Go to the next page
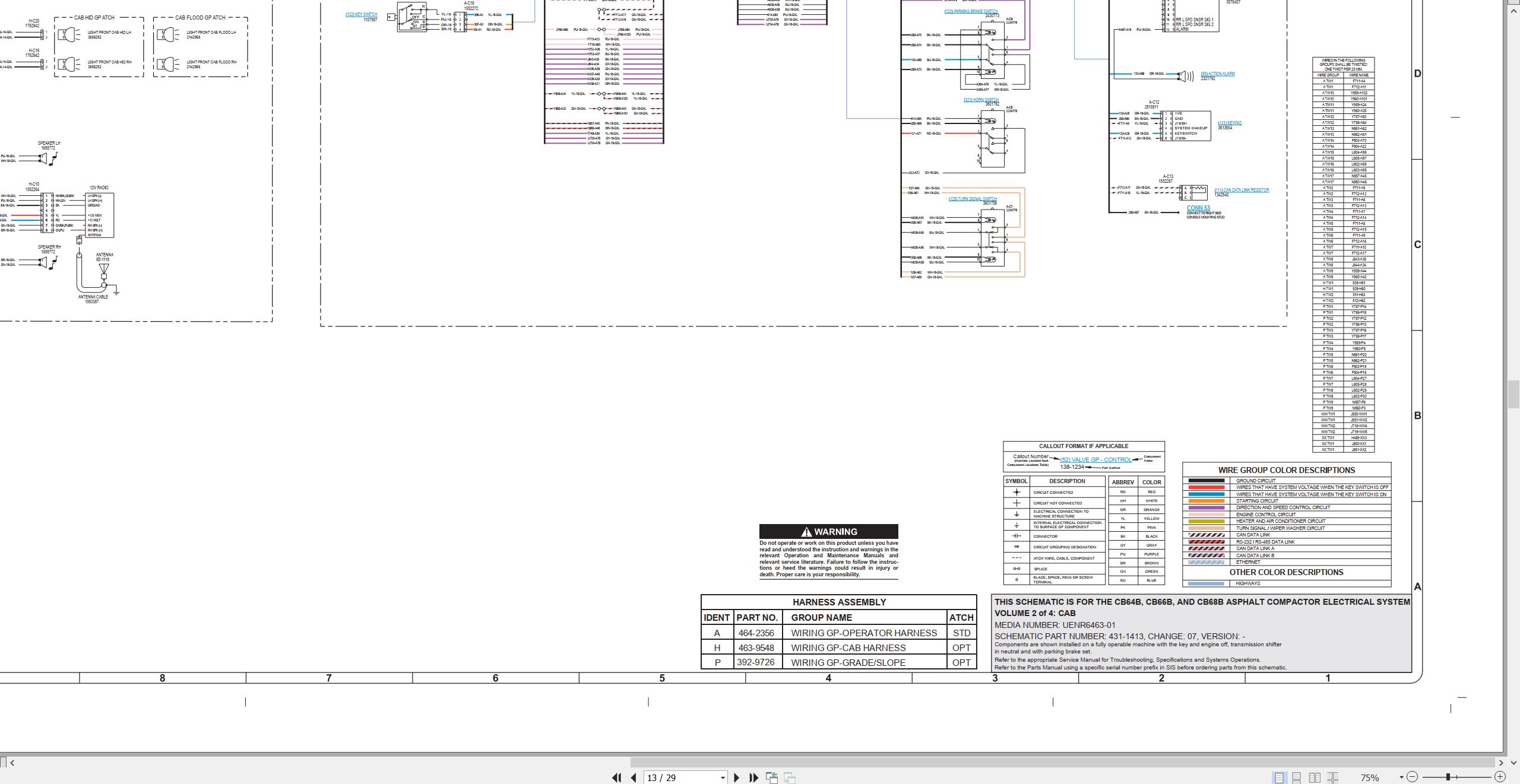 pyautogui.click(x=737, y=777)
